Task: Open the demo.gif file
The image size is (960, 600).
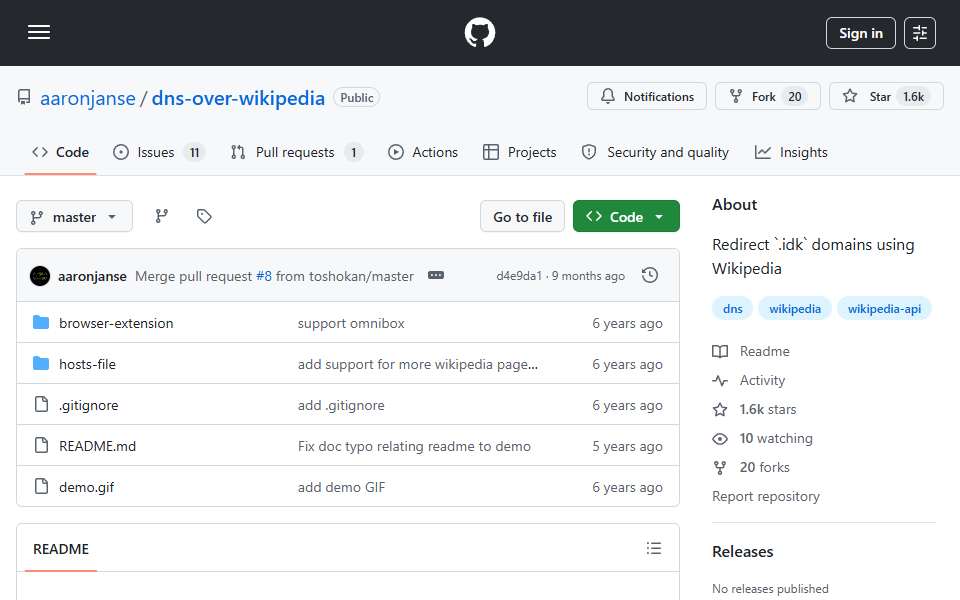Action: click(x=86, y=487)
